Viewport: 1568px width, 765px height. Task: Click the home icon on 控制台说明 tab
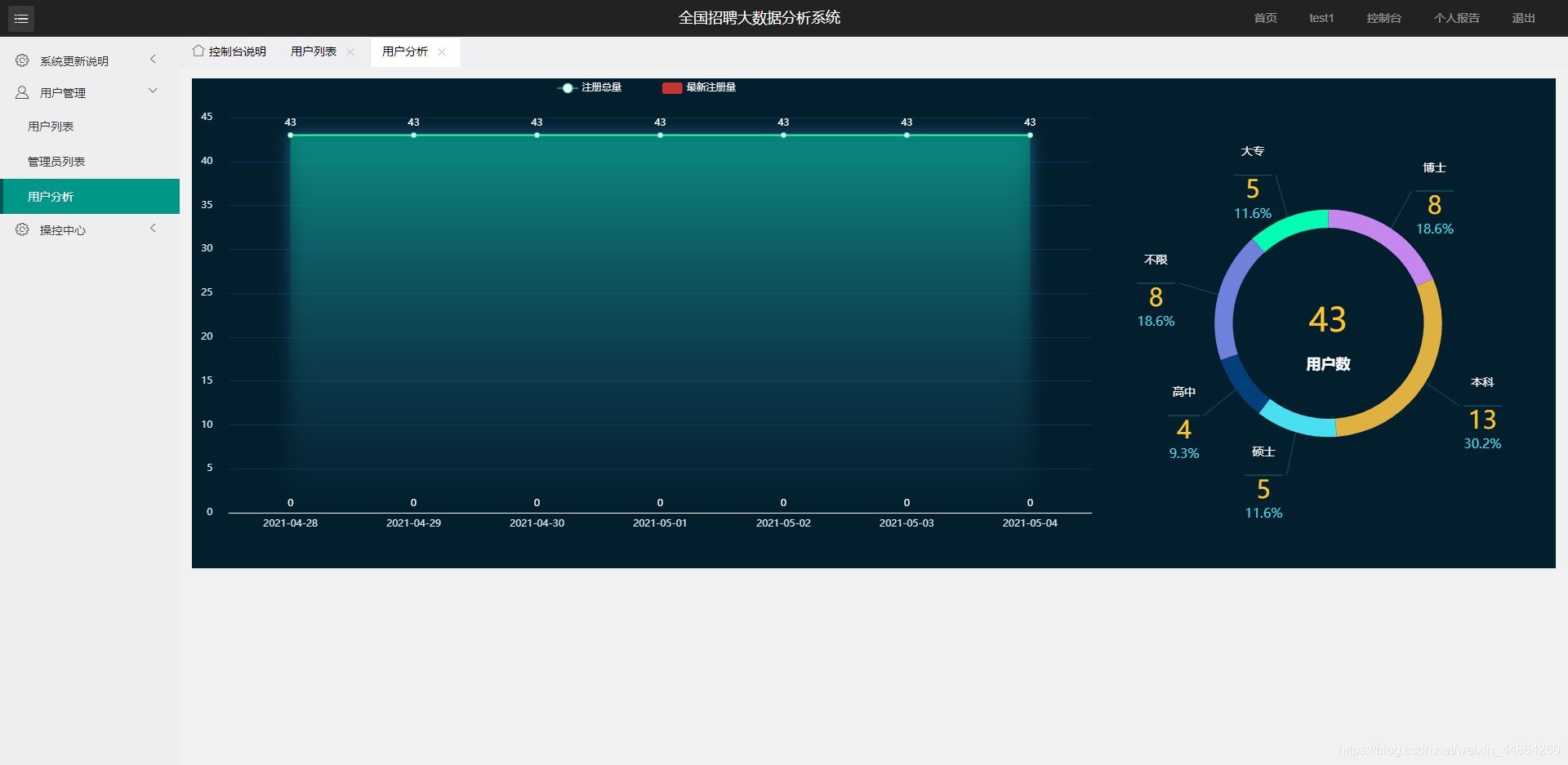tap(198, 51)
